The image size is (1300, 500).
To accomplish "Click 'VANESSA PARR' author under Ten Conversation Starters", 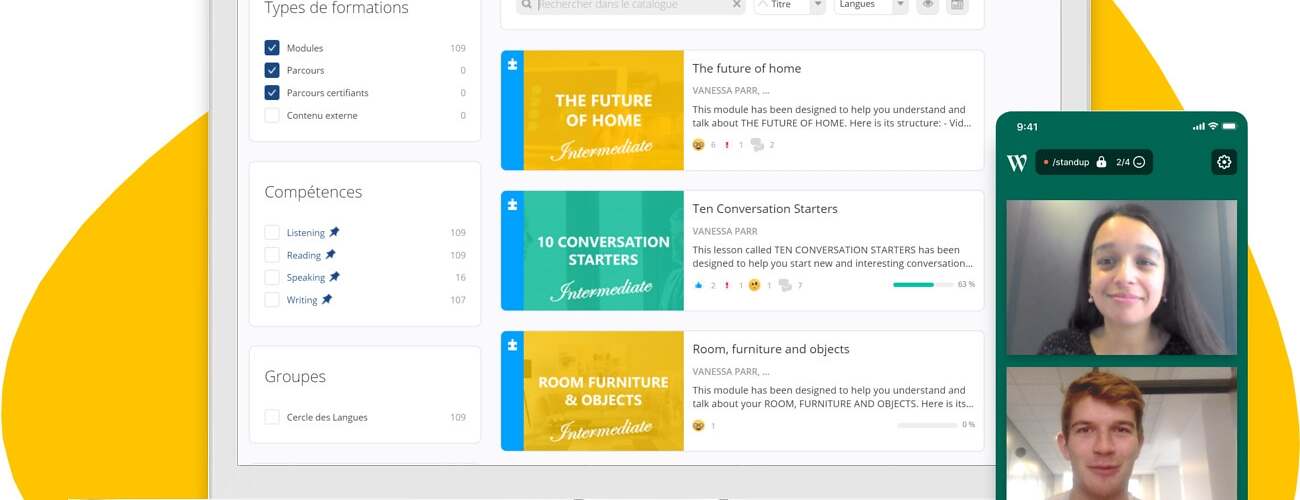I will click(725, 231).
